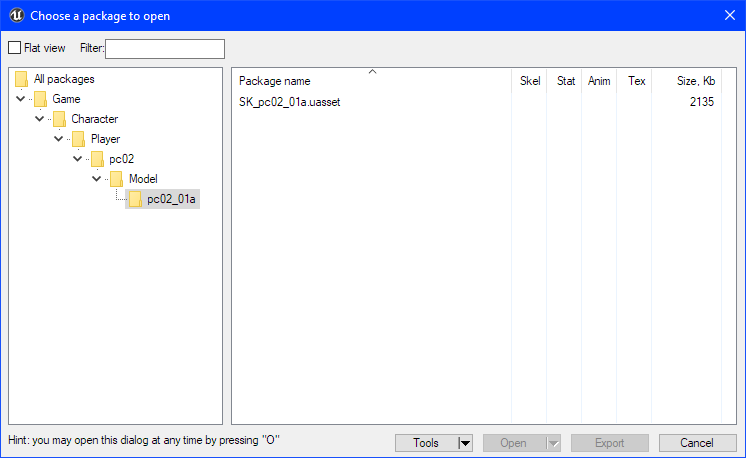This screenshot has height=458, width=746.
Task: Click the Player folder icon
Action: pos(79,139)
